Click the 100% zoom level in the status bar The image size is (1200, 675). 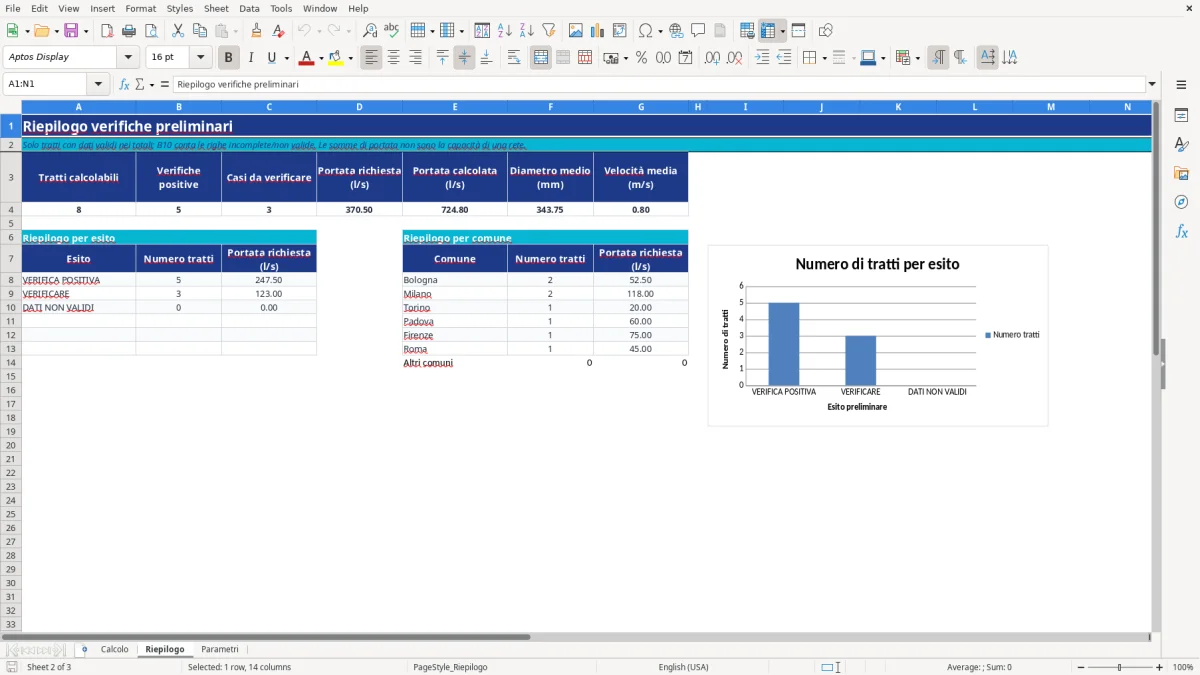pos(1183,667)
